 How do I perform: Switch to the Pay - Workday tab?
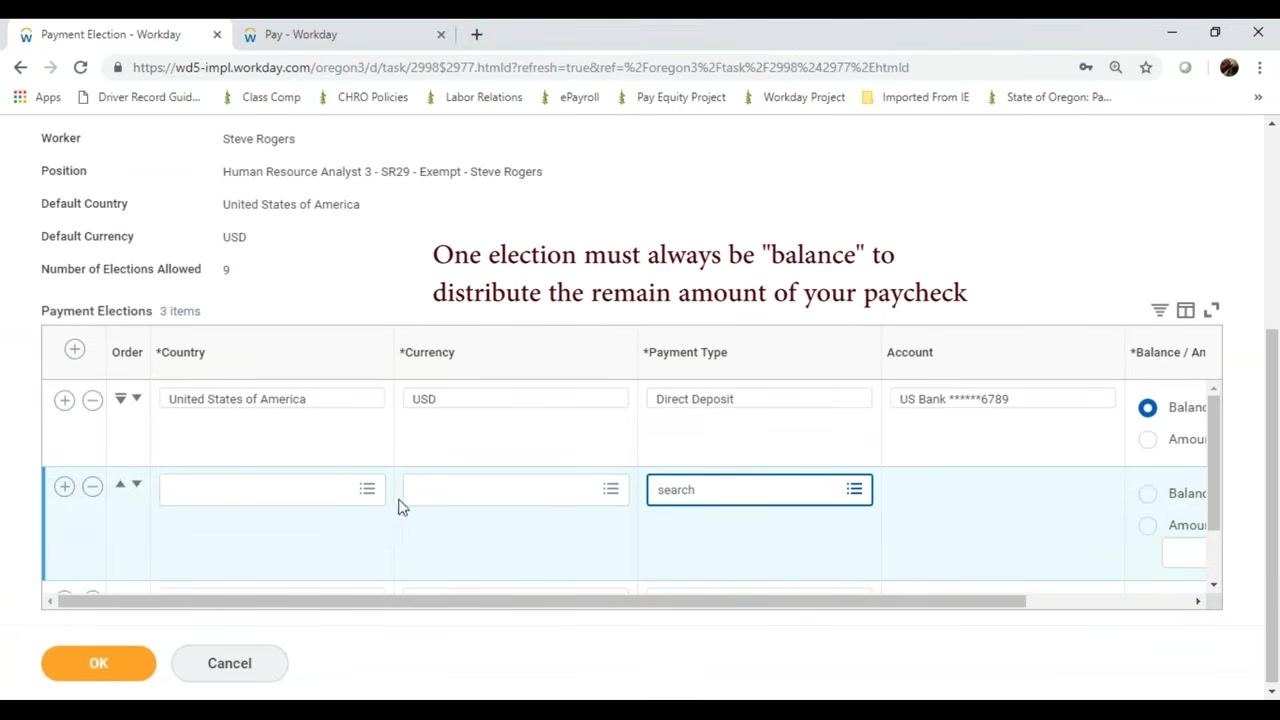(345, 34)
